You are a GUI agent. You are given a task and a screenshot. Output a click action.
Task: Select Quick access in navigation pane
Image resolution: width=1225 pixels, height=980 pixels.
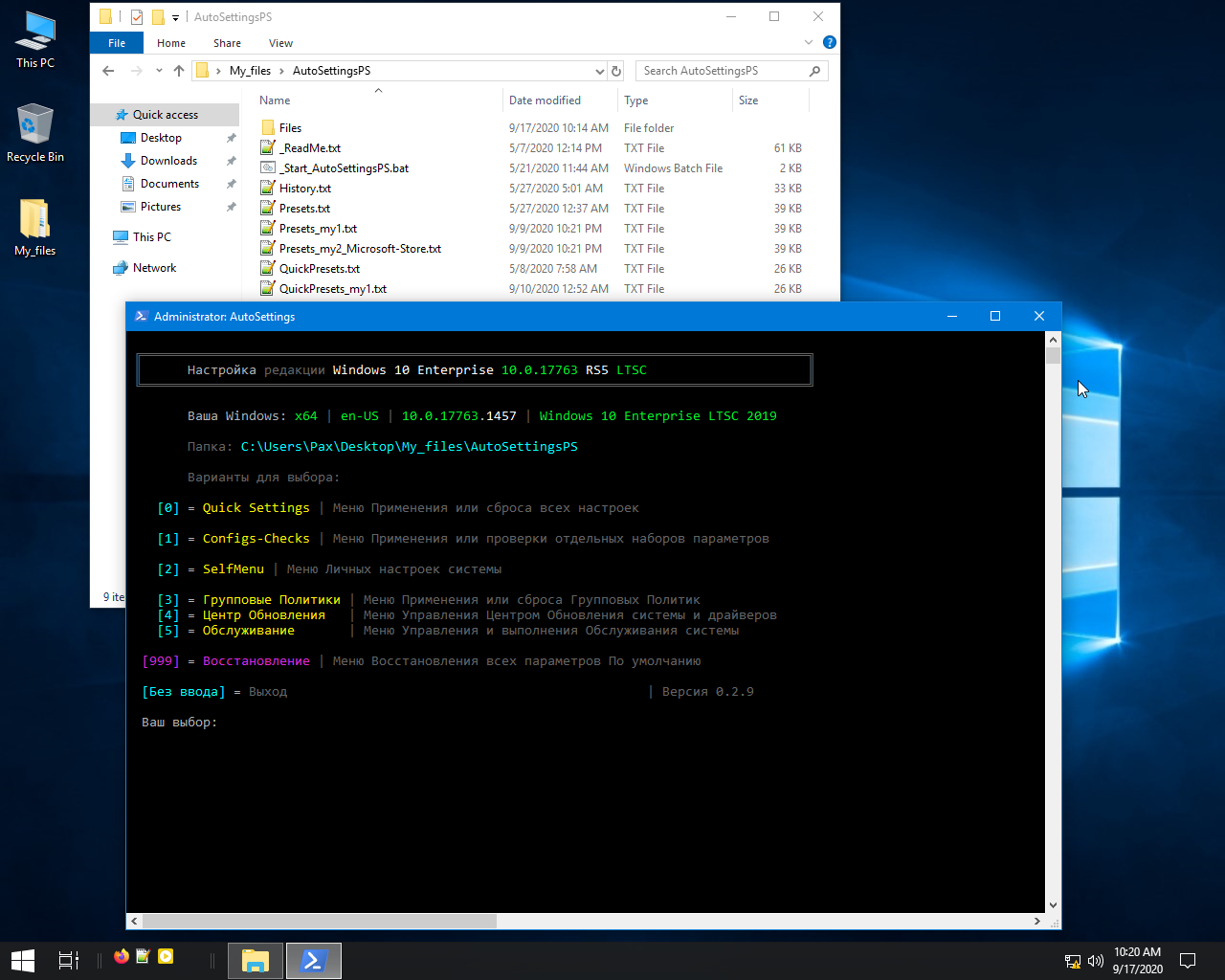(165, 115)
